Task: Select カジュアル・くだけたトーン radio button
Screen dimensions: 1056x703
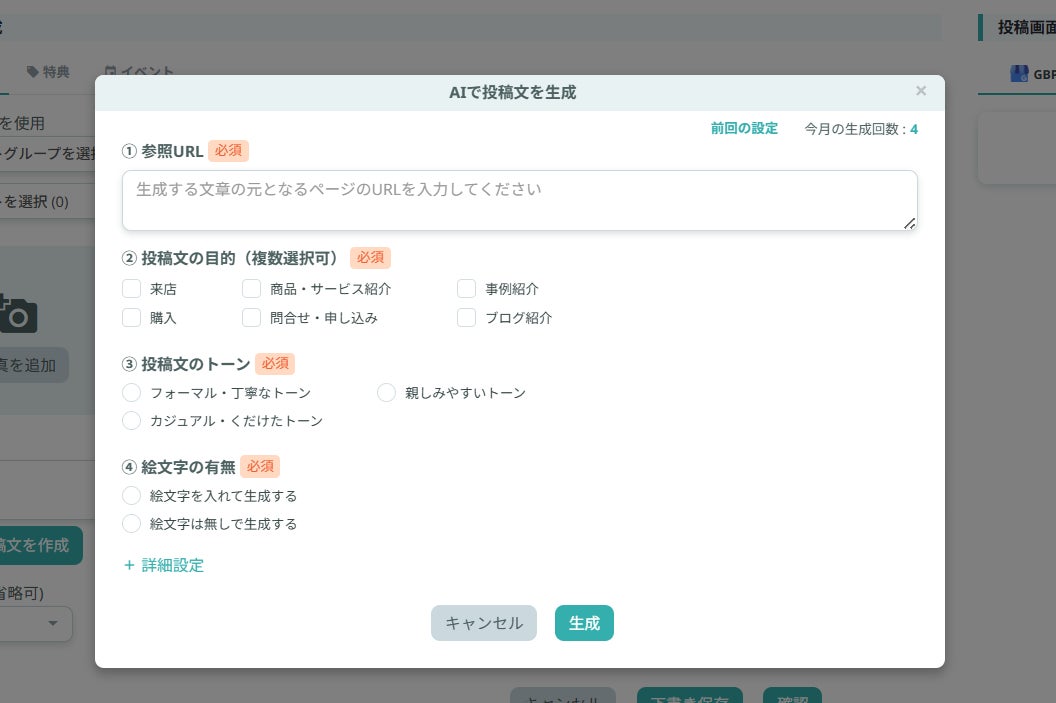Action: coord(131,421)
